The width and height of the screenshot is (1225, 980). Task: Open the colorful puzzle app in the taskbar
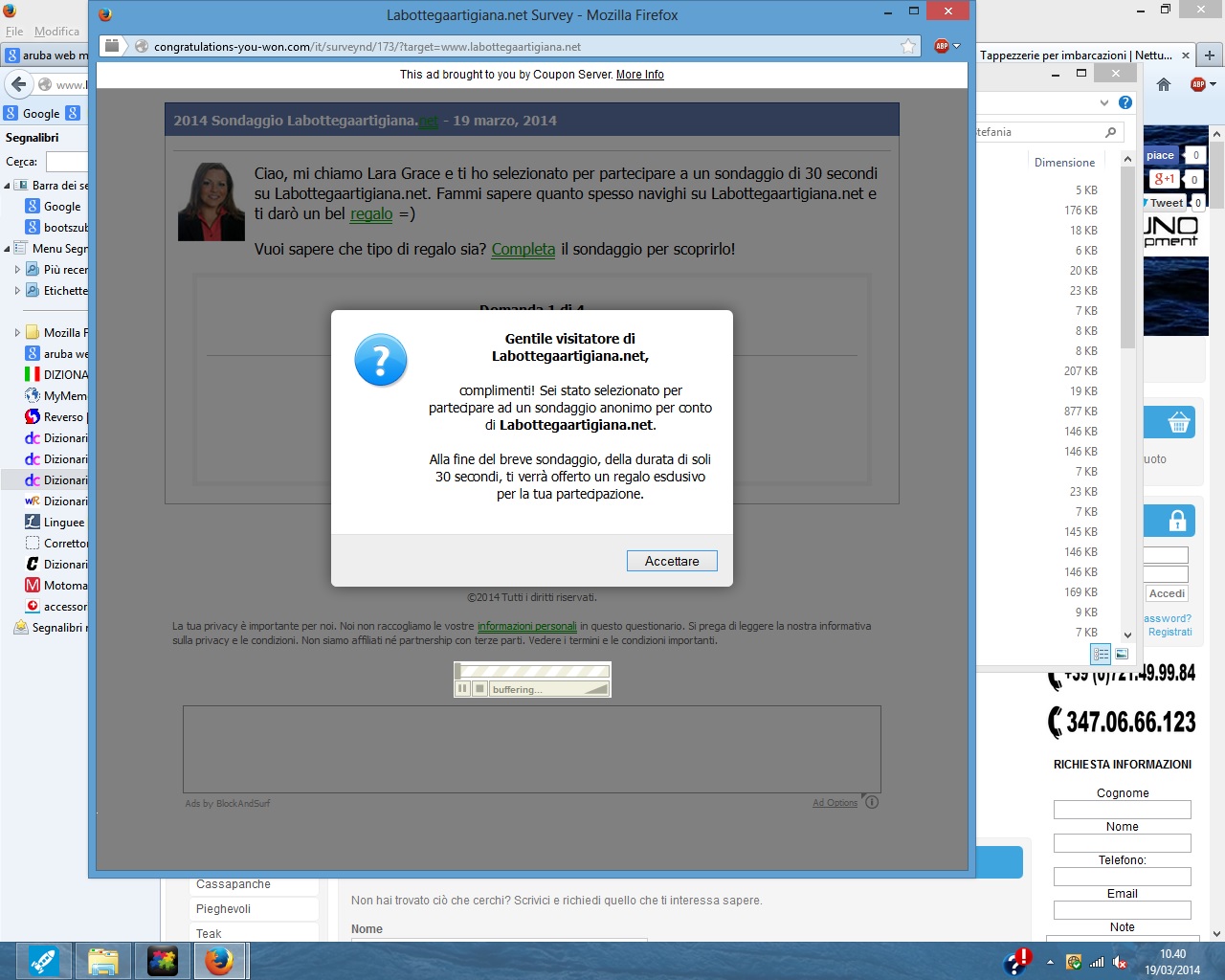pos(162,961)
